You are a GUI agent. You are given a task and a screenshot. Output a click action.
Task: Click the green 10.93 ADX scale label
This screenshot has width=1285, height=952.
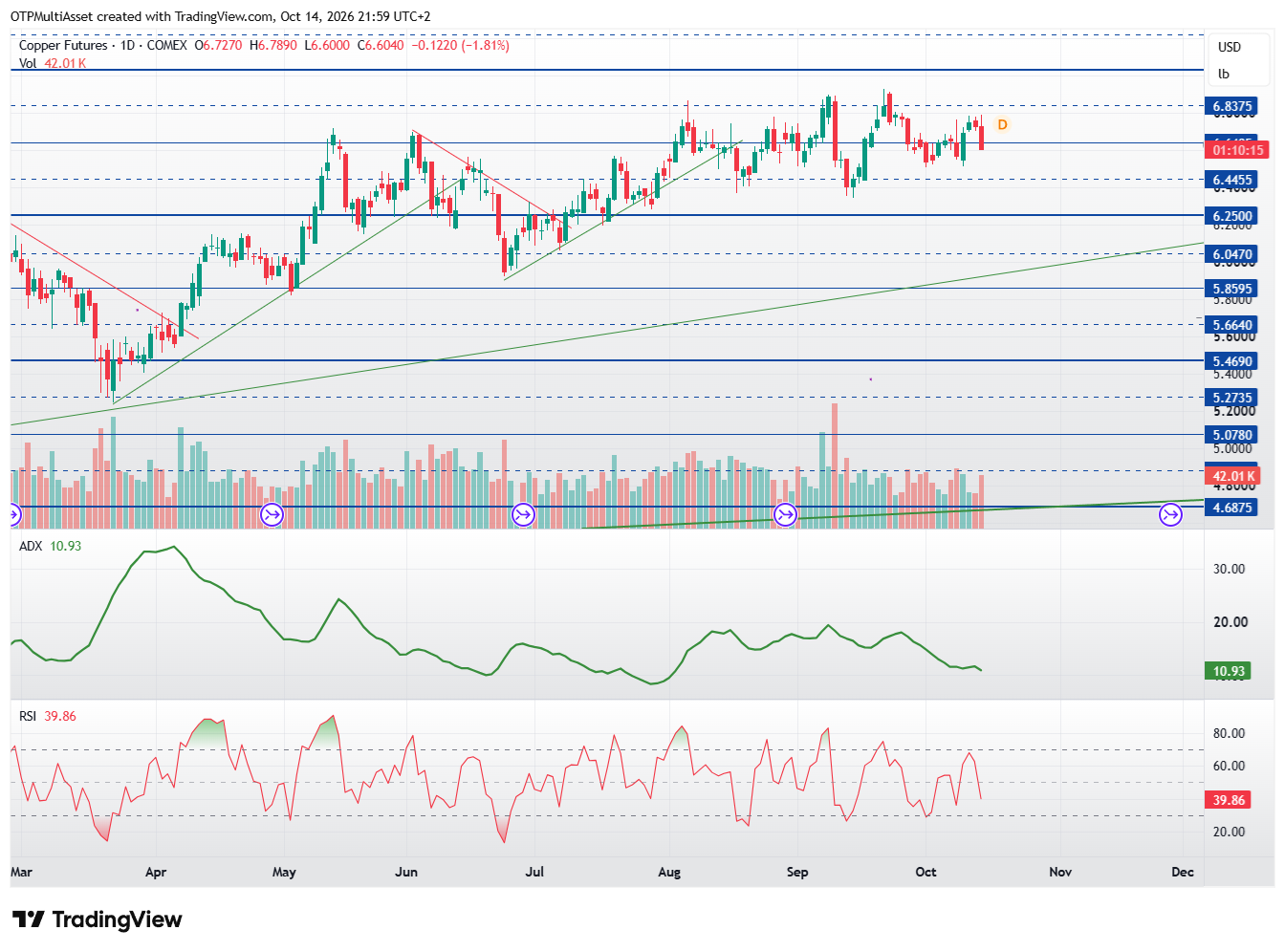coord(1229,671)
